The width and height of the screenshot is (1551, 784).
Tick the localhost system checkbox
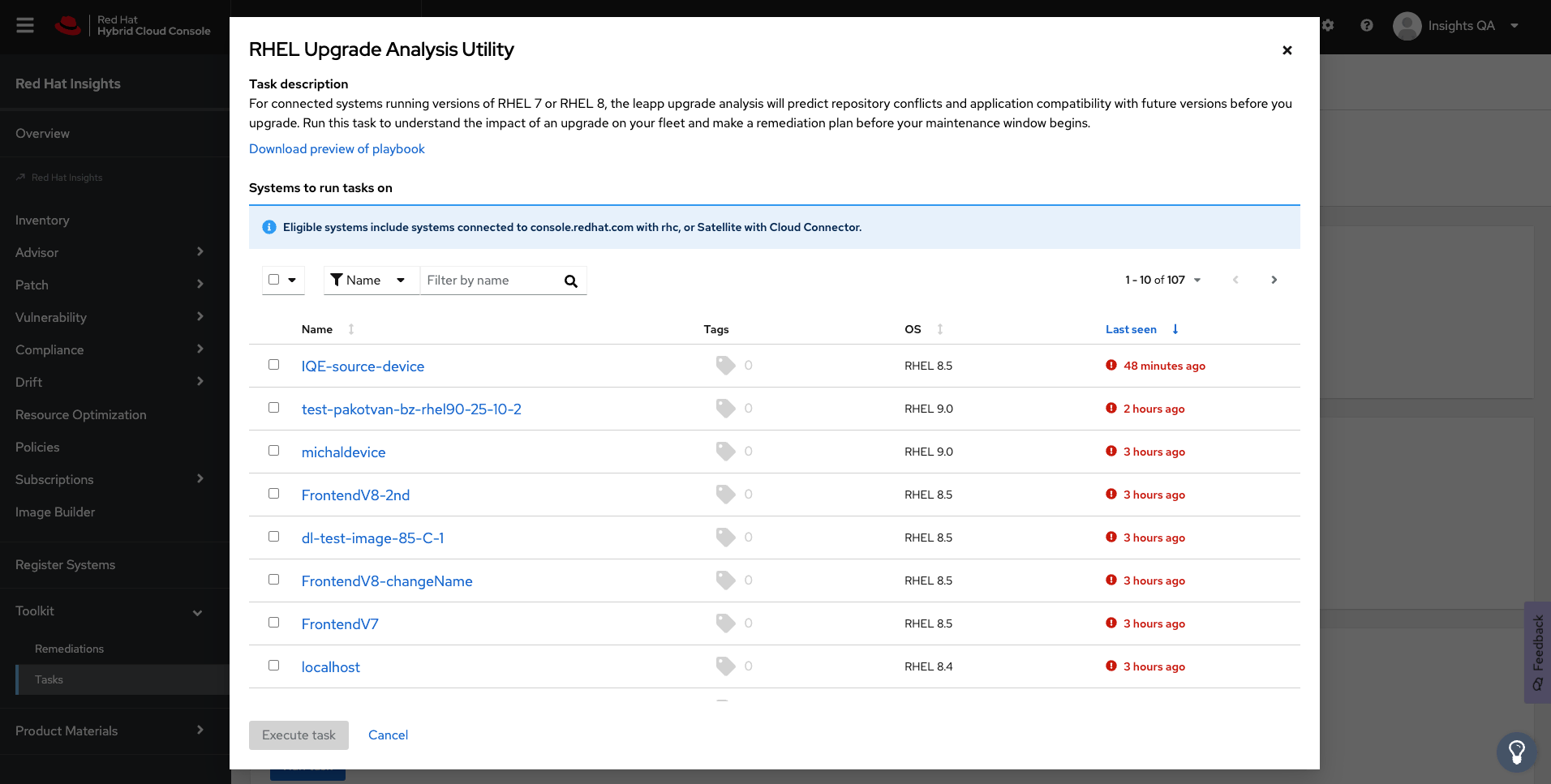tap(274, 666)
